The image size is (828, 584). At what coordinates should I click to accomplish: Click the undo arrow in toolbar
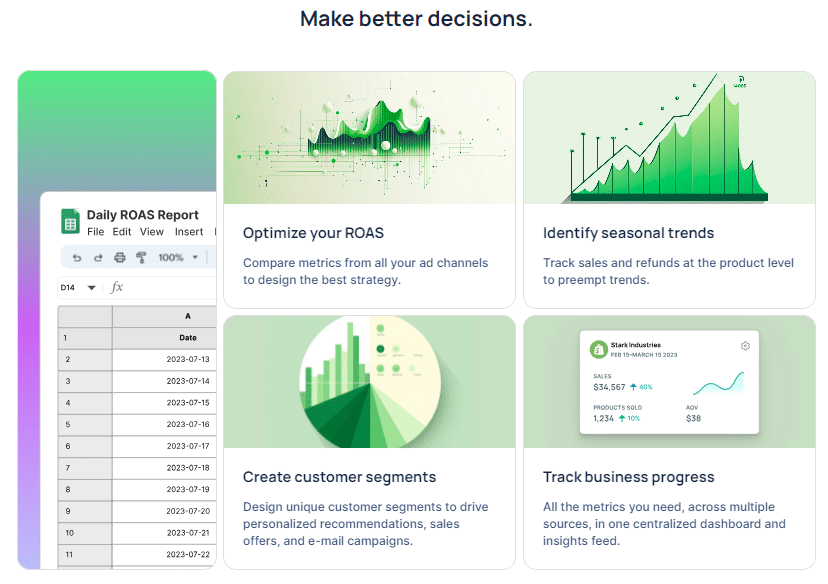click(x=77, y=258)
